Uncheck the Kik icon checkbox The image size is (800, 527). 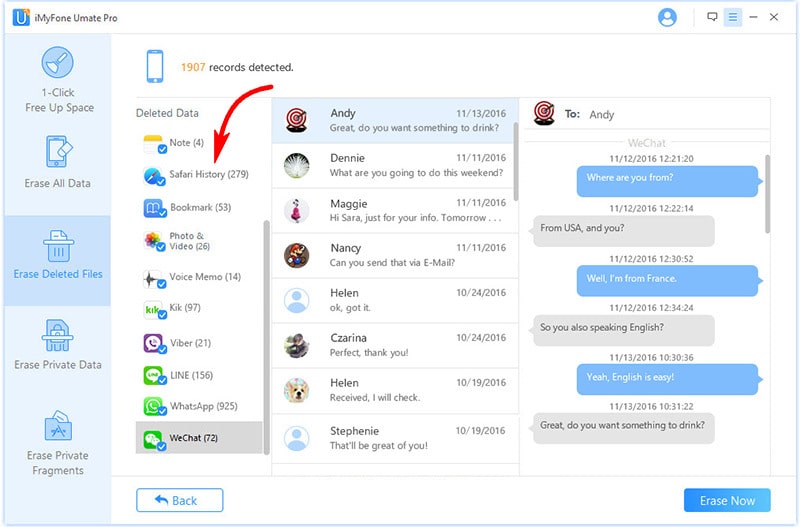[x=162, y=315]
